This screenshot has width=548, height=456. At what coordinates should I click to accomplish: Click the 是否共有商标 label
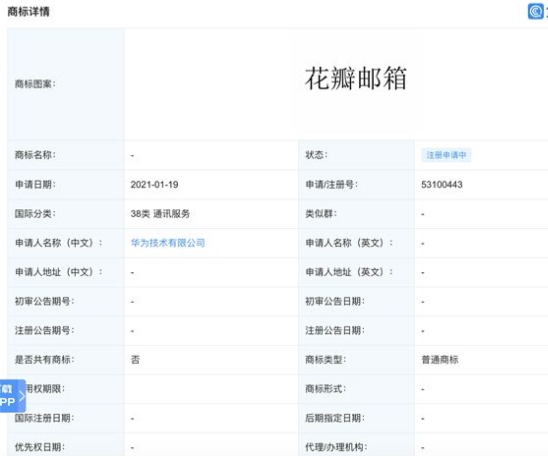[44, 360]
